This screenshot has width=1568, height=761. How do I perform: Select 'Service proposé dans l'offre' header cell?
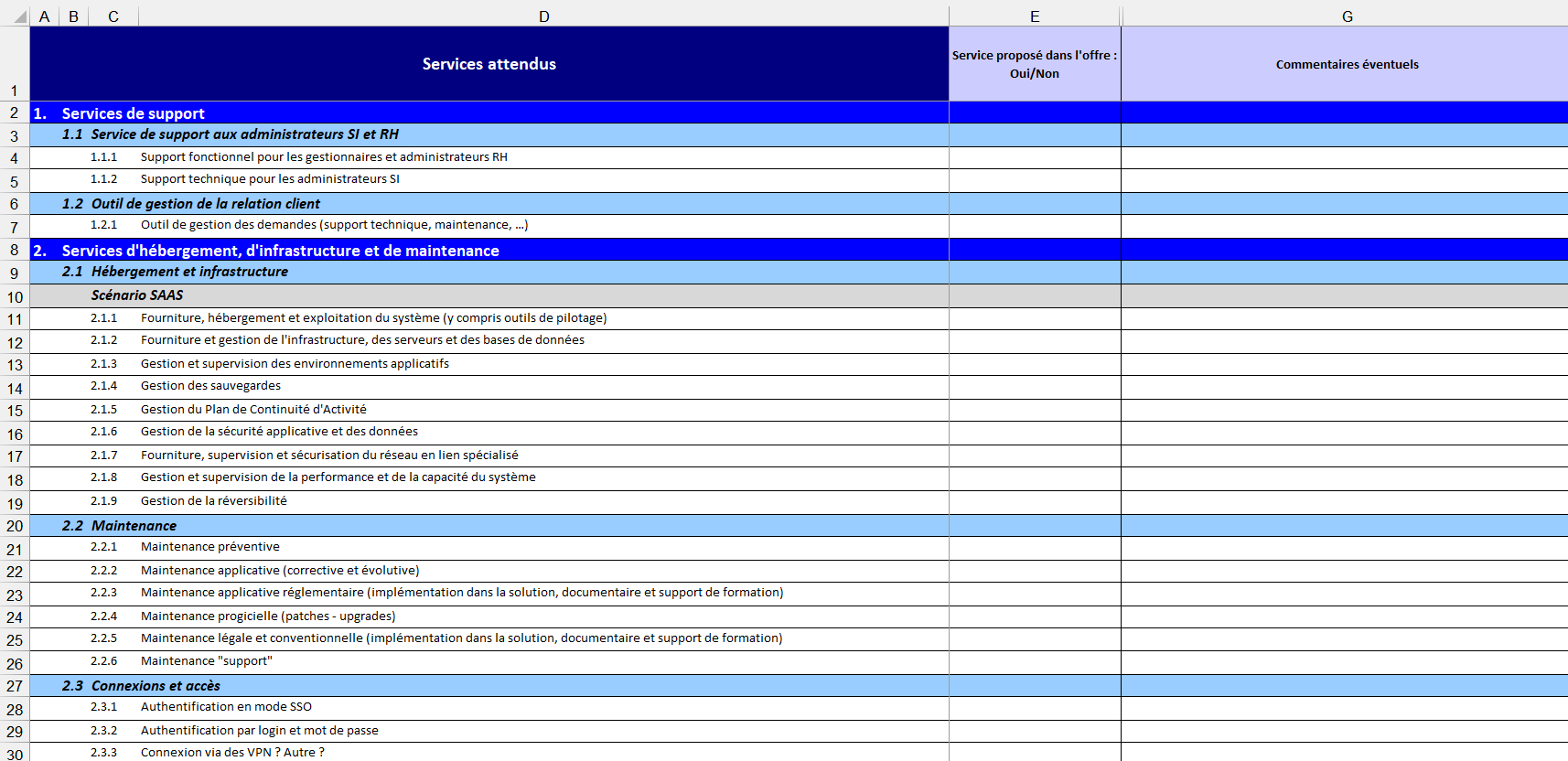pos(1034,64)
